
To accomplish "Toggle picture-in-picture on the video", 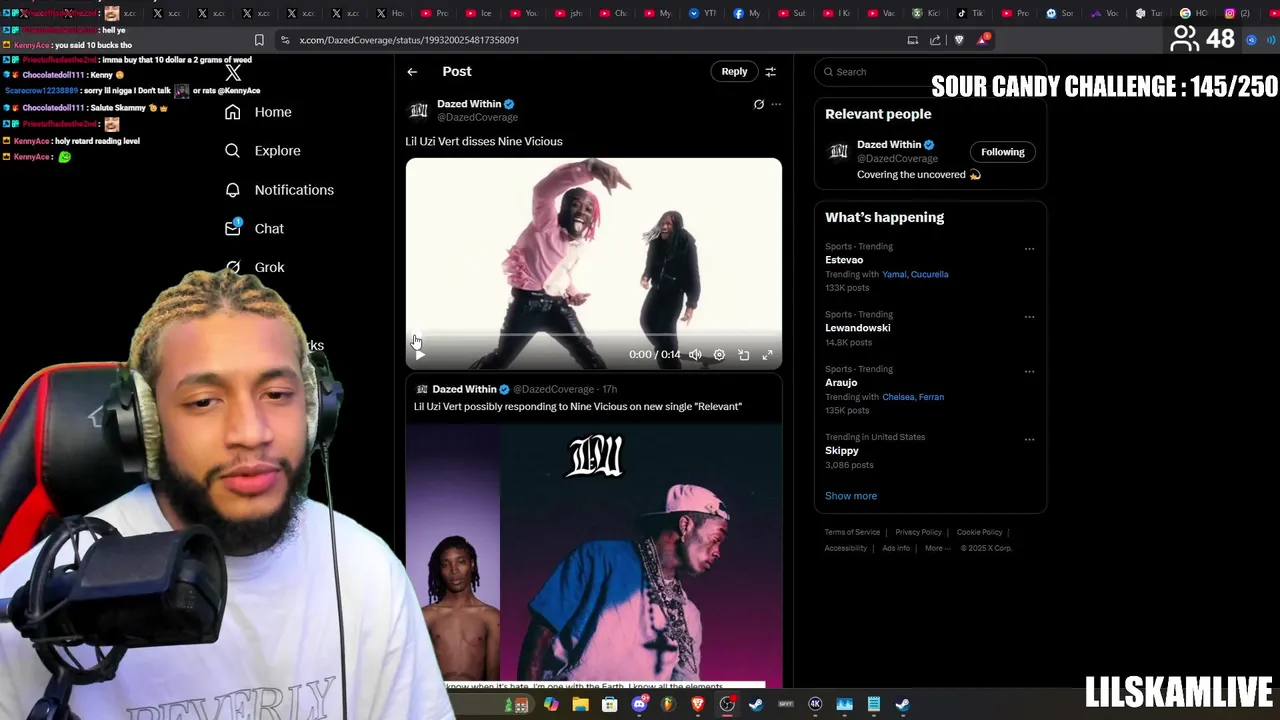I will [x=743, y=355].
